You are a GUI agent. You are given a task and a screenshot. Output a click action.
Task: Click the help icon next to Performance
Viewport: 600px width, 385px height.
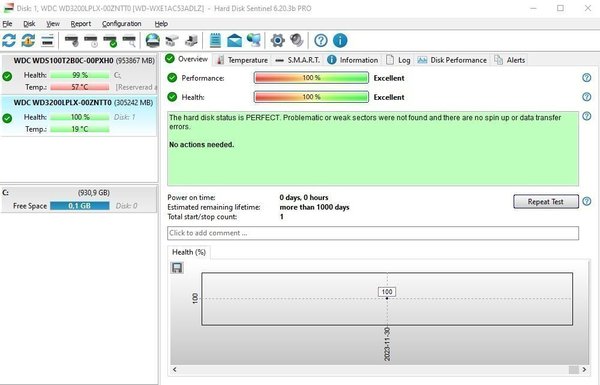[587, 78]
